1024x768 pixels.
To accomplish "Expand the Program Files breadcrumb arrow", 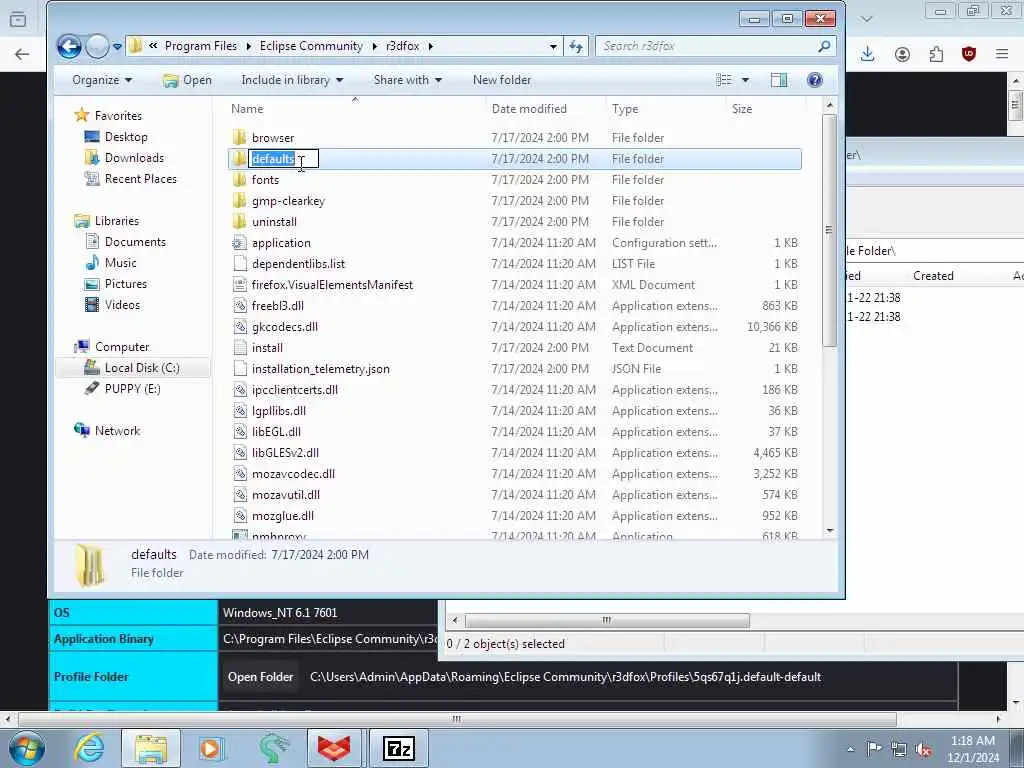I will pos(249,46).
